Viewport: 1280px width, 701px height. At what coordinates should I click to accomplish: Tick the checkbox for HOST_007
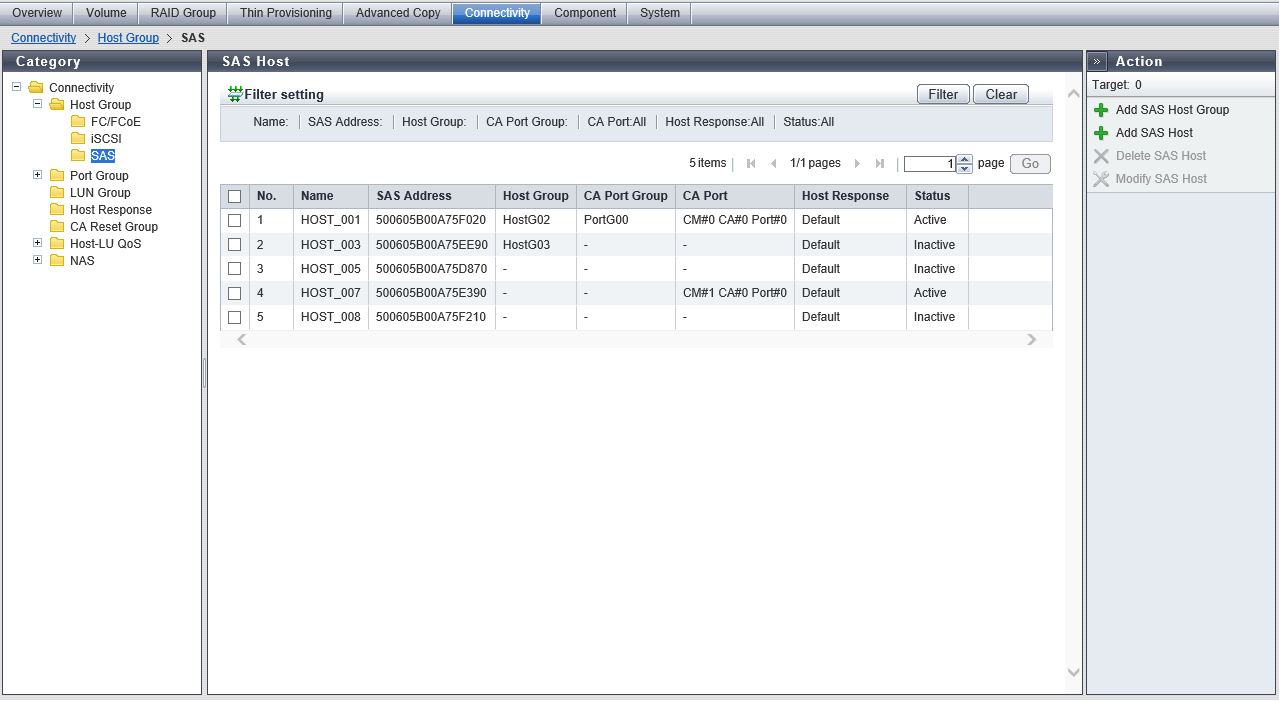(x=235, y=293)
